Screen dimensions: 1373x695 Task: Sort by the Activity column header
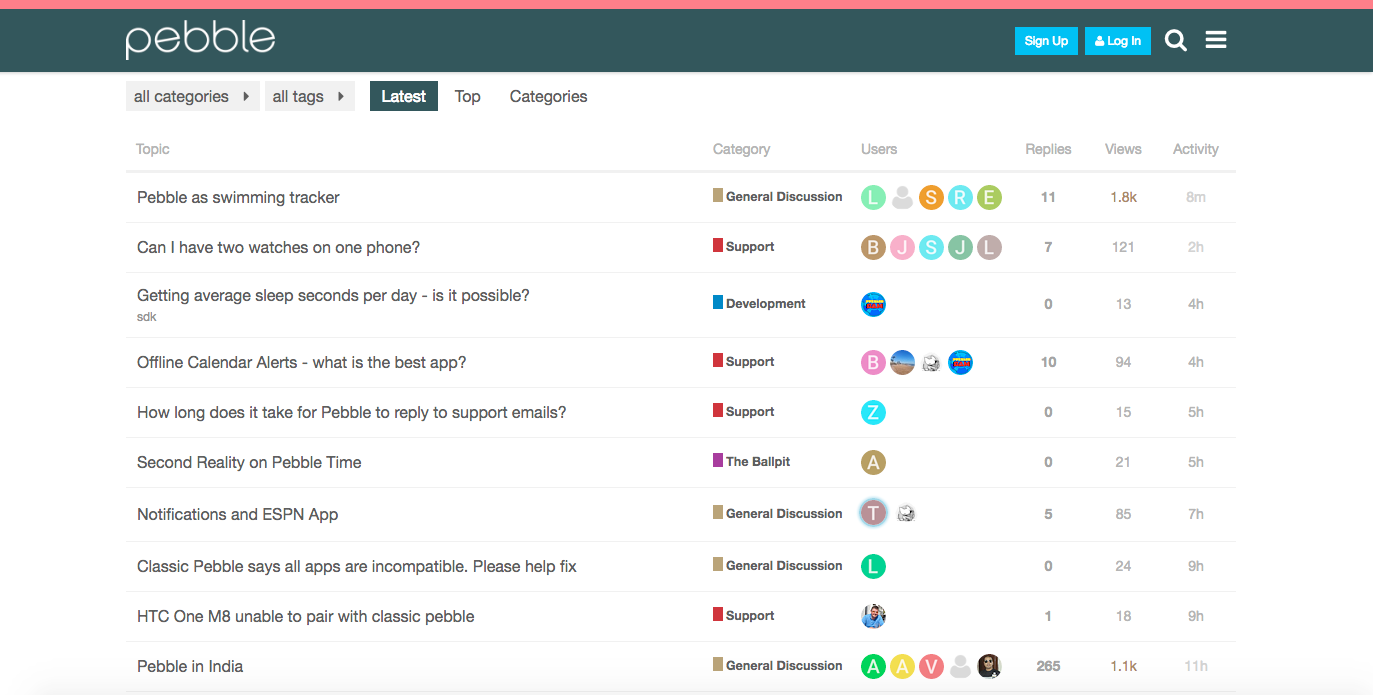pos(1196,149)
